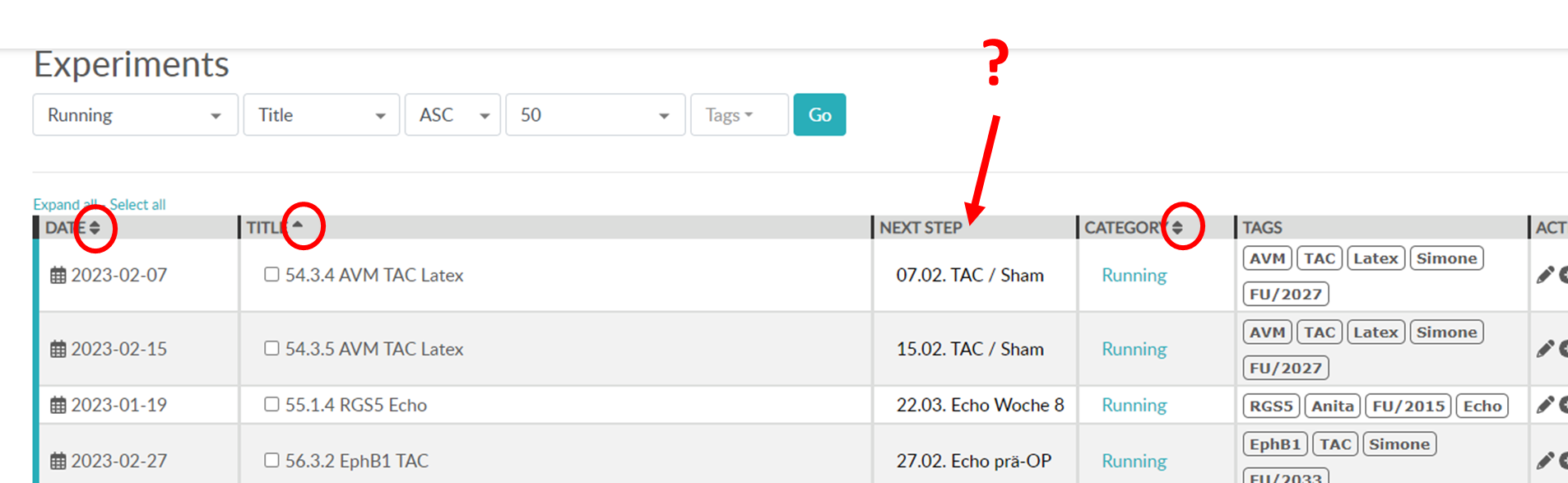Click the RGS5 tag
This screenshot has height=483, width=1568.
(x=1271, y=406)
